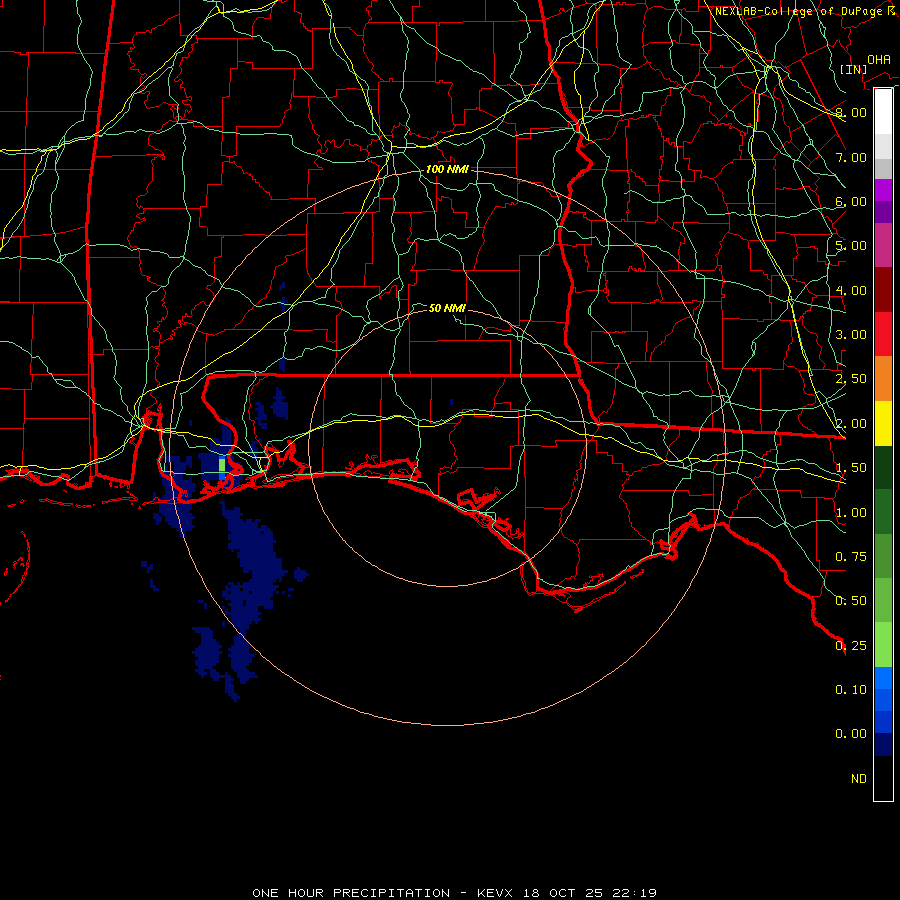Viewport: 900px width, 900px height.
Task: Select the yellow legend color swatch
Action: tap(883, 424)
